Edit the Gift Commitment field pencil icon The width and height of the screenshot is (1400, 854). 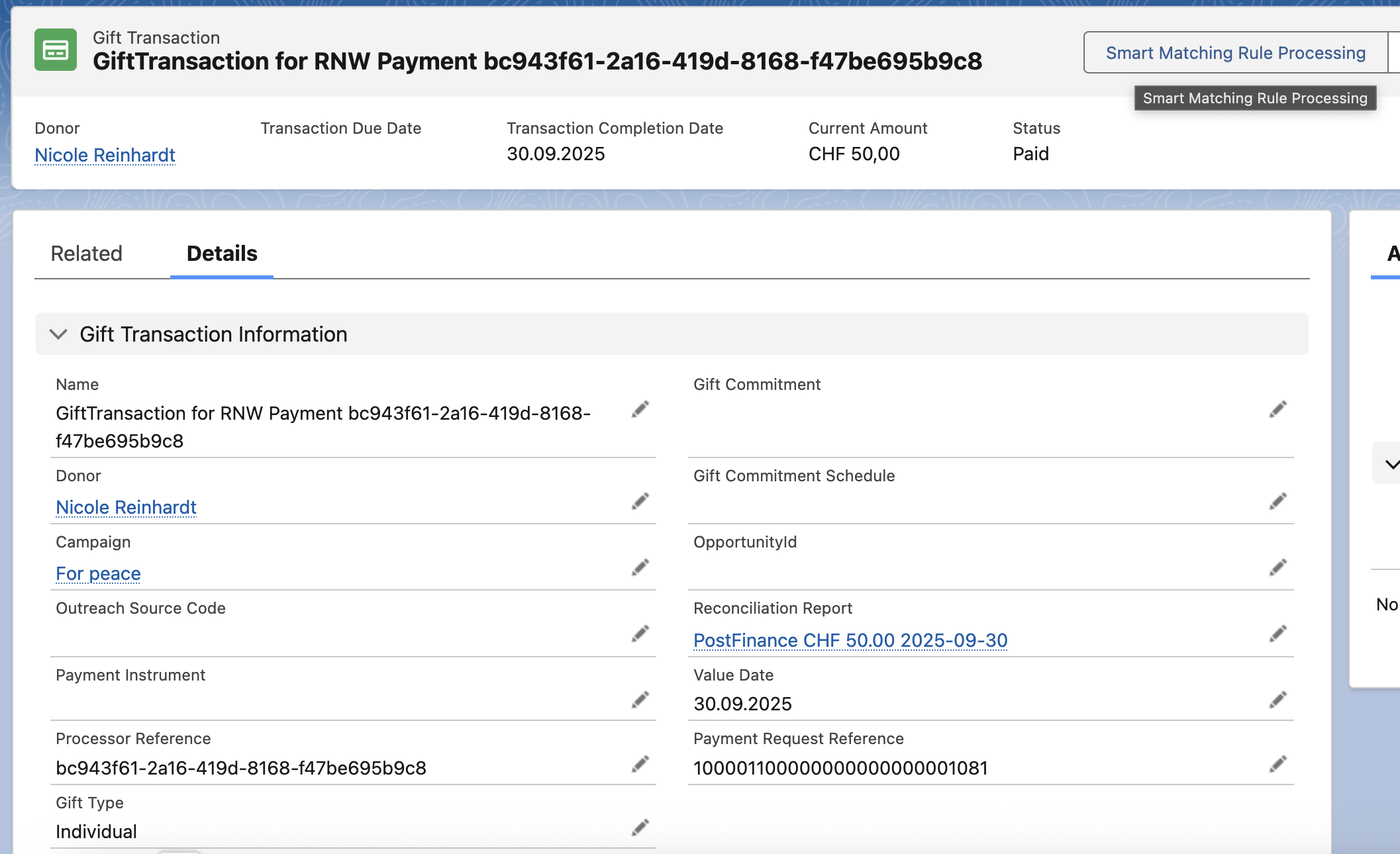click(1278, 410)
